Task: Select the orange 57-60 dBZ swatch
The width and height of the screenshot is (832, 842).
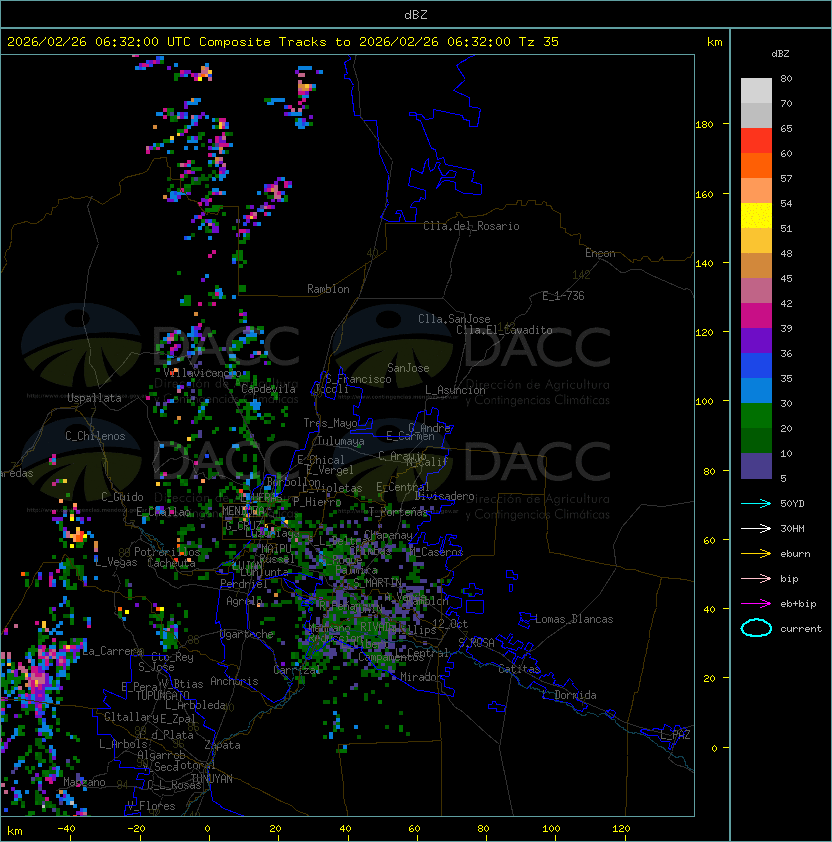Action: point(756,165)
